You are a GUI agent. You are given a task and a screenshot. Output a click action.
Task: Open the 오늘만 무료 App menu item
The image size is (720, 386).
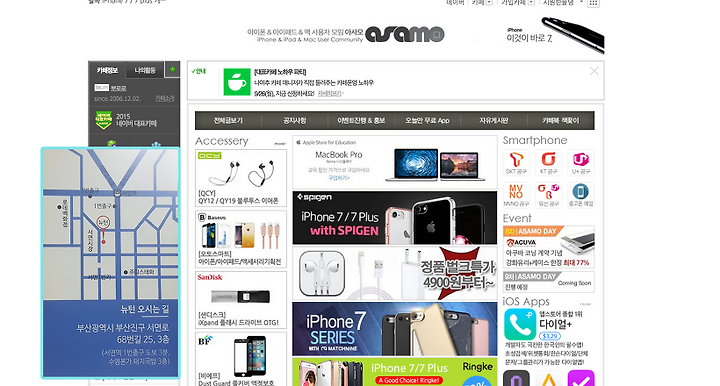point(427,120)
